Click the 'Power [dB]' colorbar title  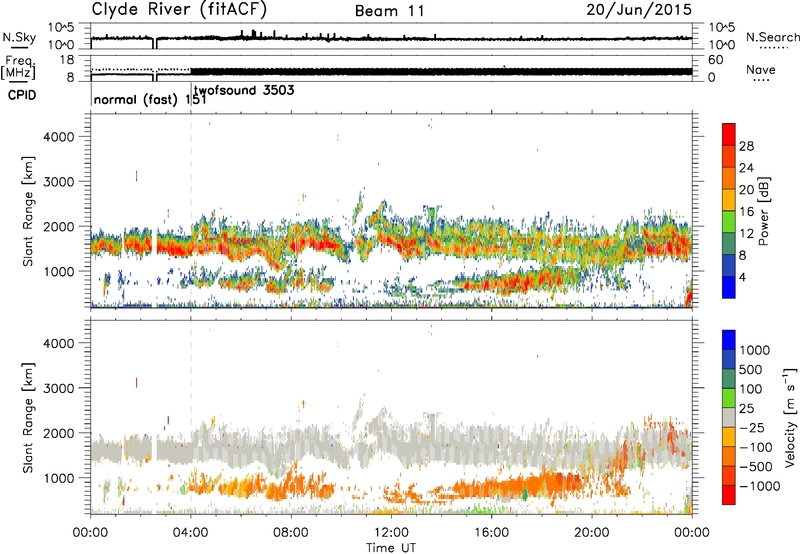(763, 211)
